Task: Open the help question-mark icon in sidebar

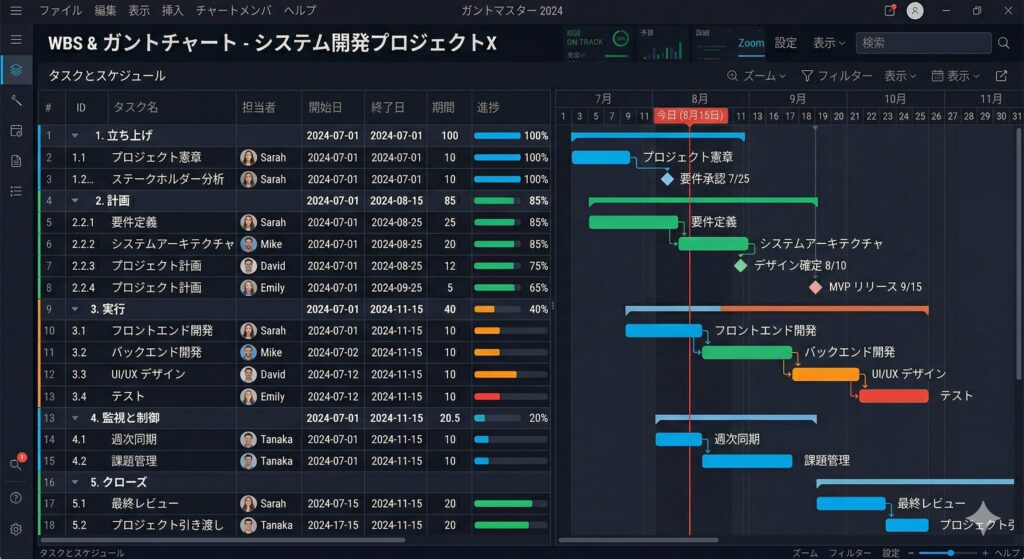Action: pyautogui.click(x=16, y=498)
